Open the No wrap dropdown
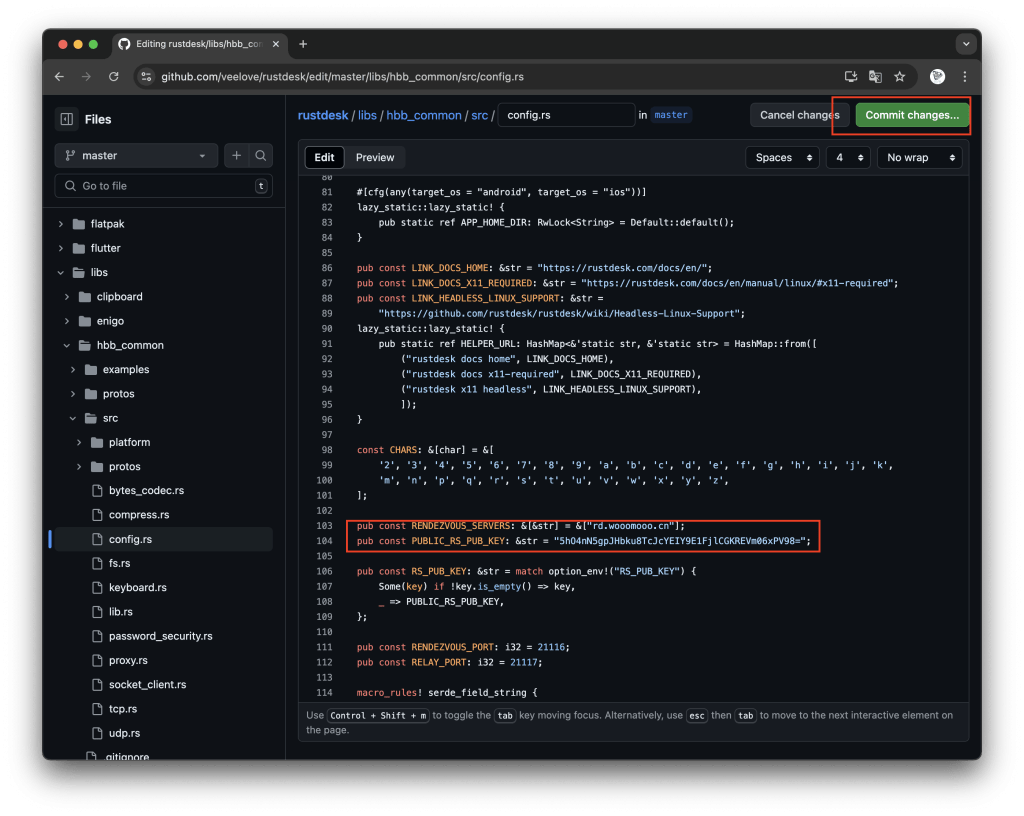 click(x=918, y=157)
